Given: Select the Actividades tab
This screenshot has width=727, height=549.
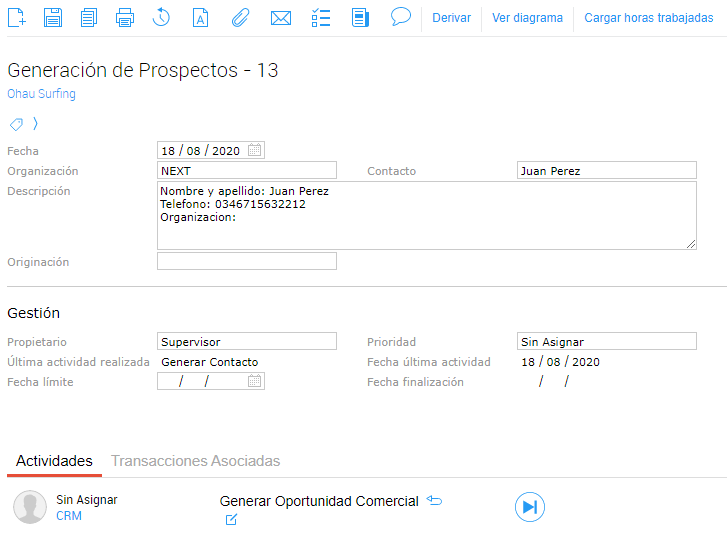Looking at the screenshot, I should [54, 461].
